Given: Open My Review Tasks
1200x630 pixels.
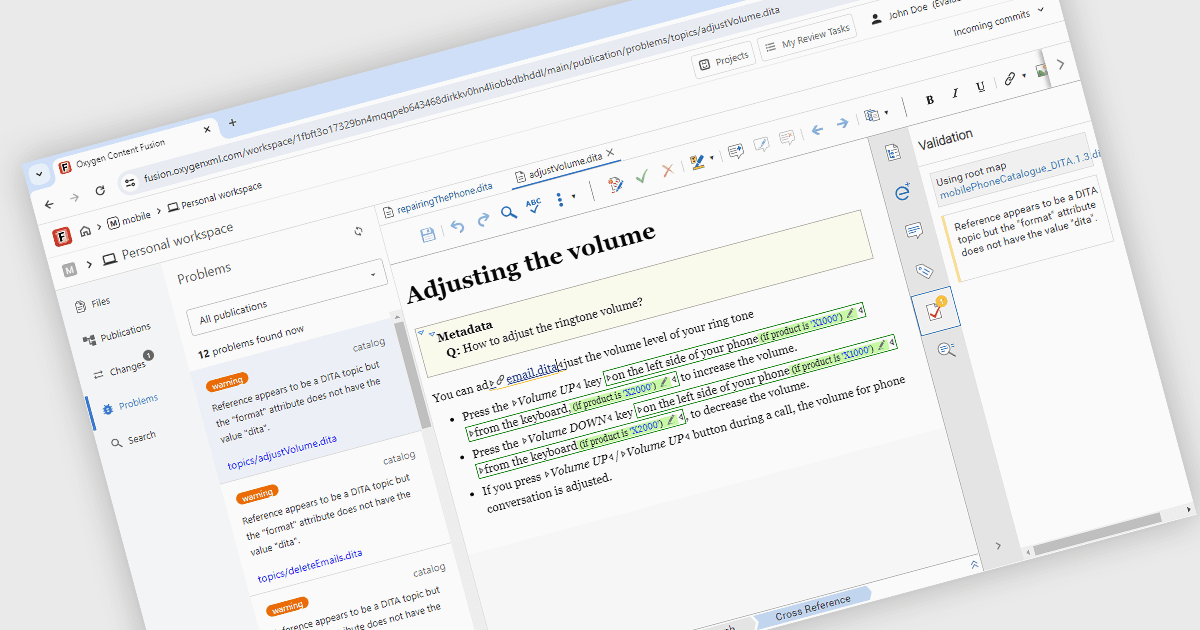Looking at the screenshot, I should (x=807, y=39).
